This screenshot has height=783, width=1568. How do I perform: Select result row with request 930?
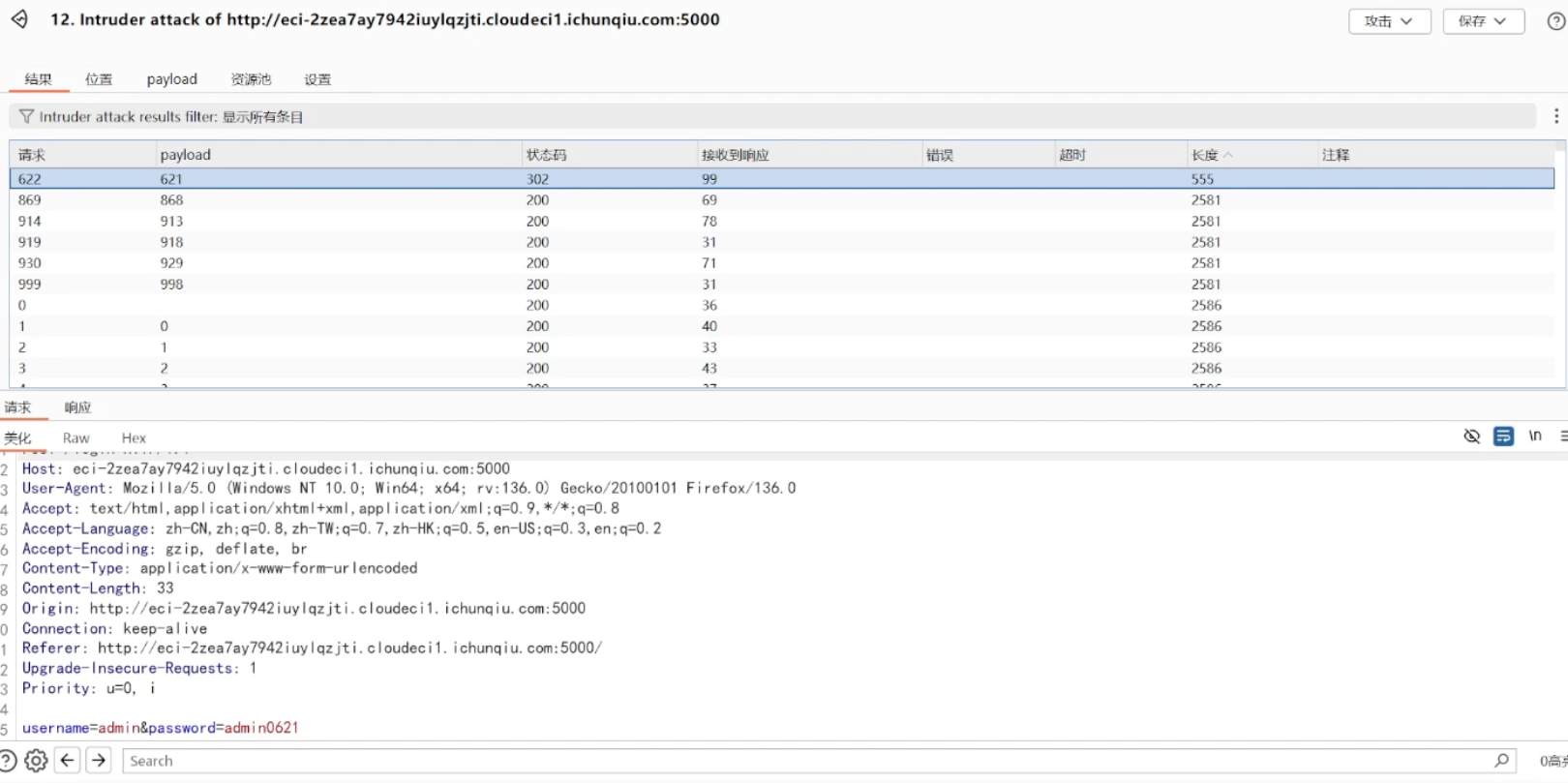point(782,263)
